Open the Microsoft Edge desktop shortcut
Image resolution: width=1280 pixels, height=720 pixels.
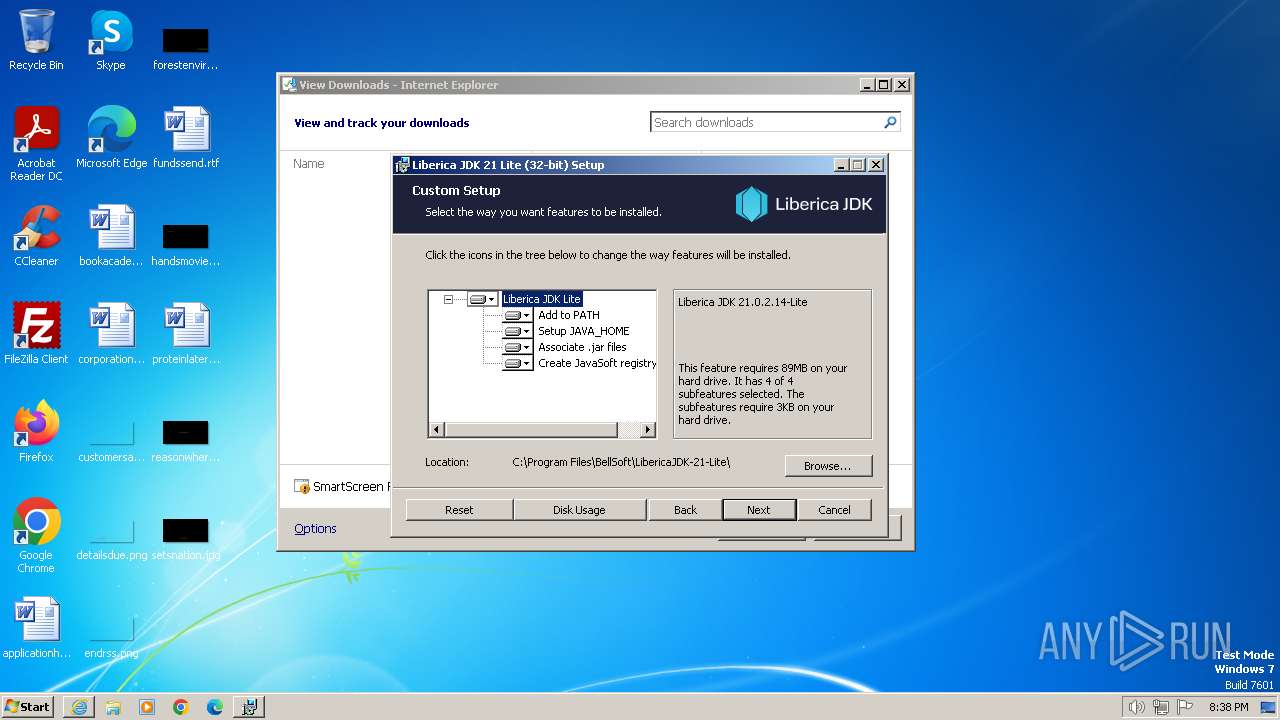111,138
